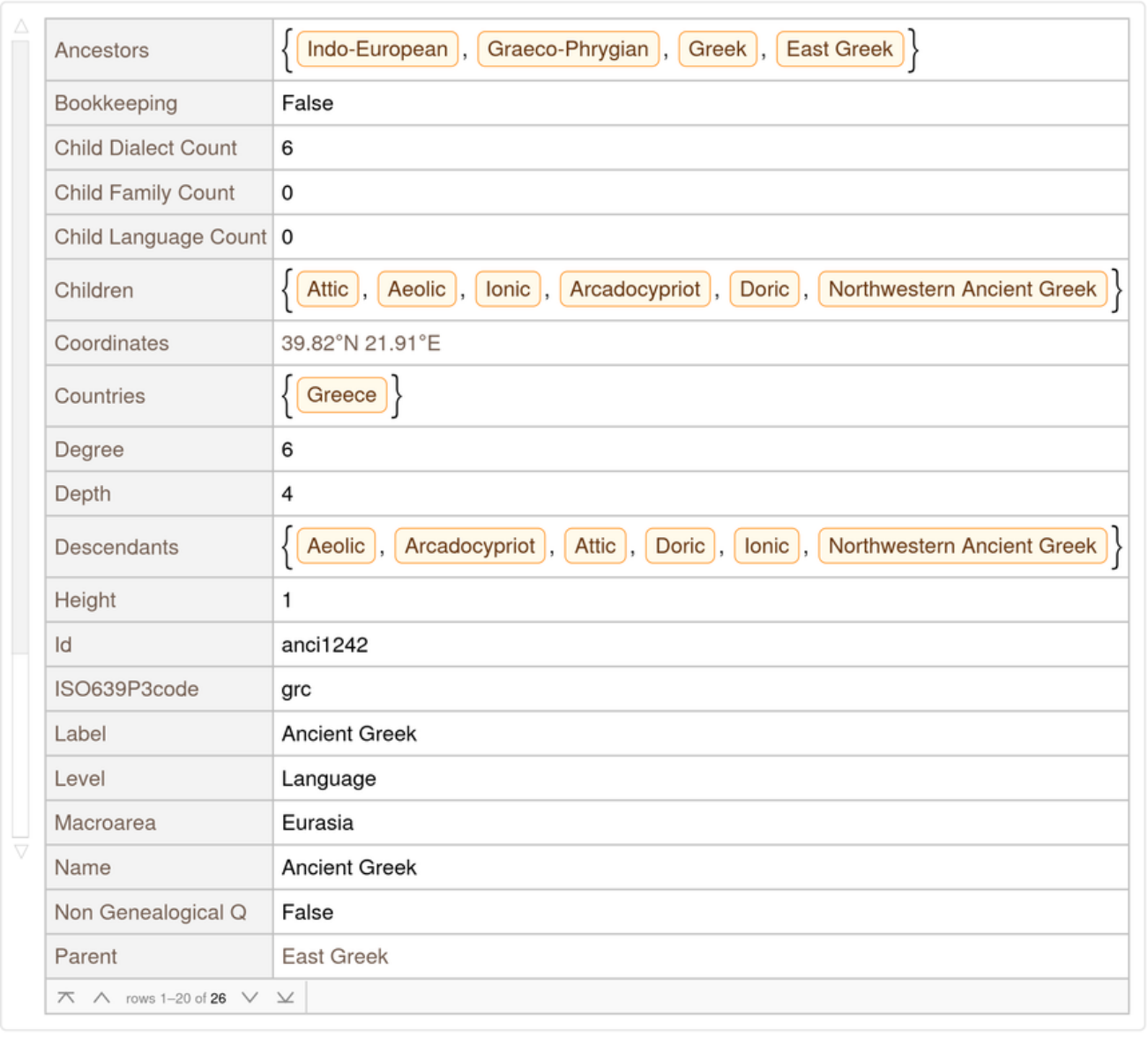This screenshot has width=1148, height=1060.
Task: Open Northwestern Ancient Greek in Children row
Action: (962, 289)
